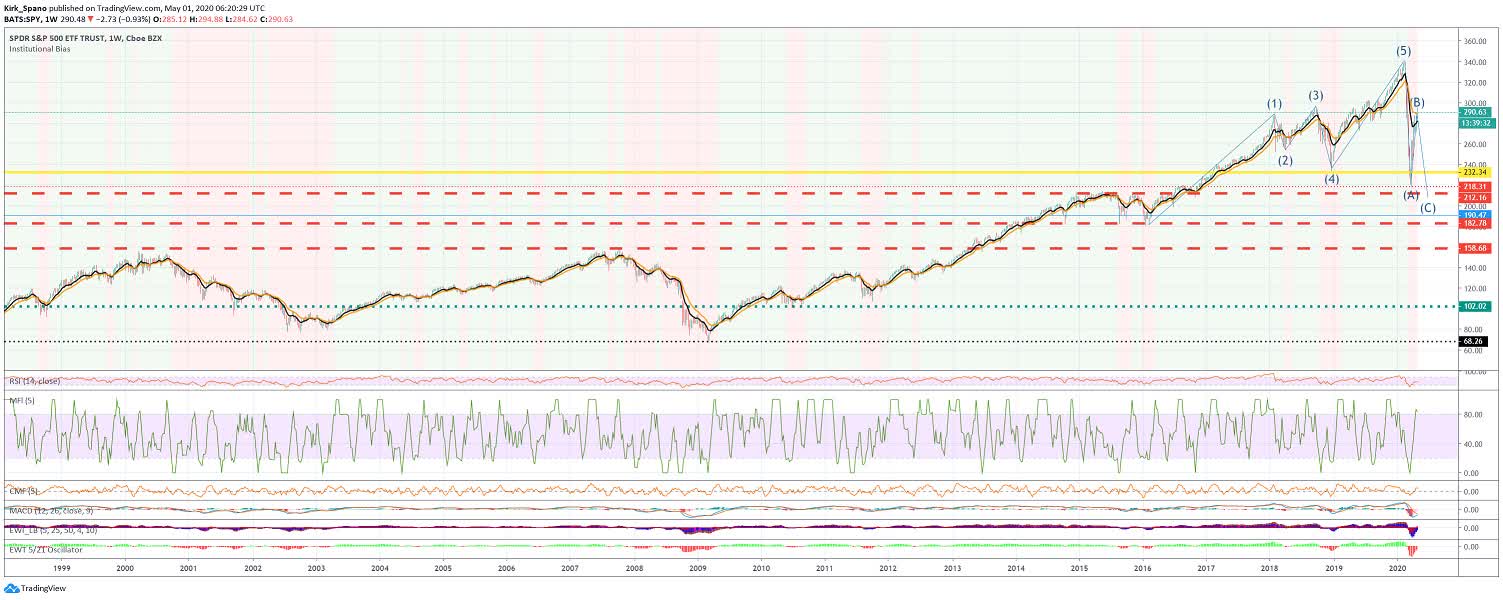This screenshot has height=600, width=1503.
Task: Click the 120.00 price axis label
Action: click(x=1476, y=288)
